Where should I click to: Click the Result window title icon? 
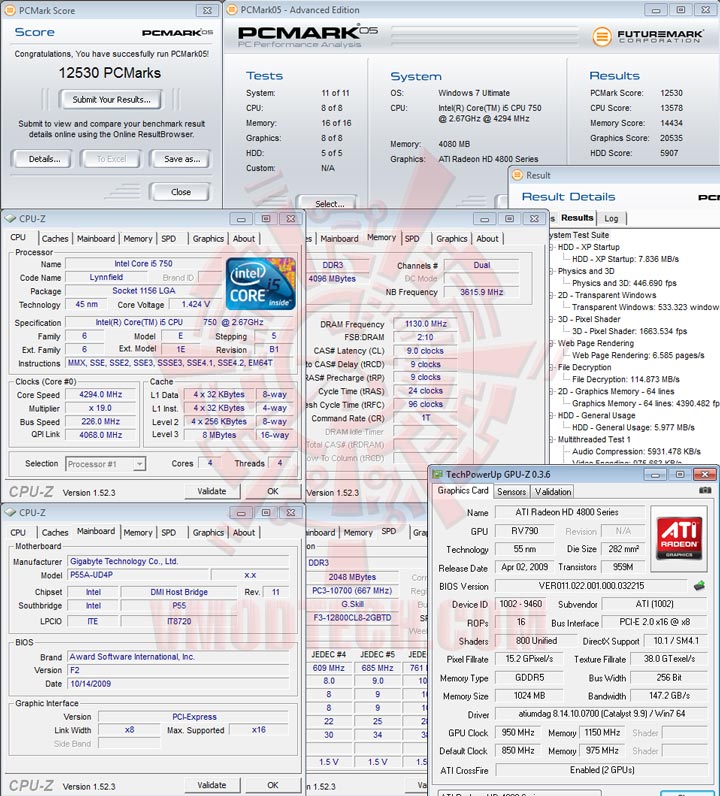[x=517, y=175]
